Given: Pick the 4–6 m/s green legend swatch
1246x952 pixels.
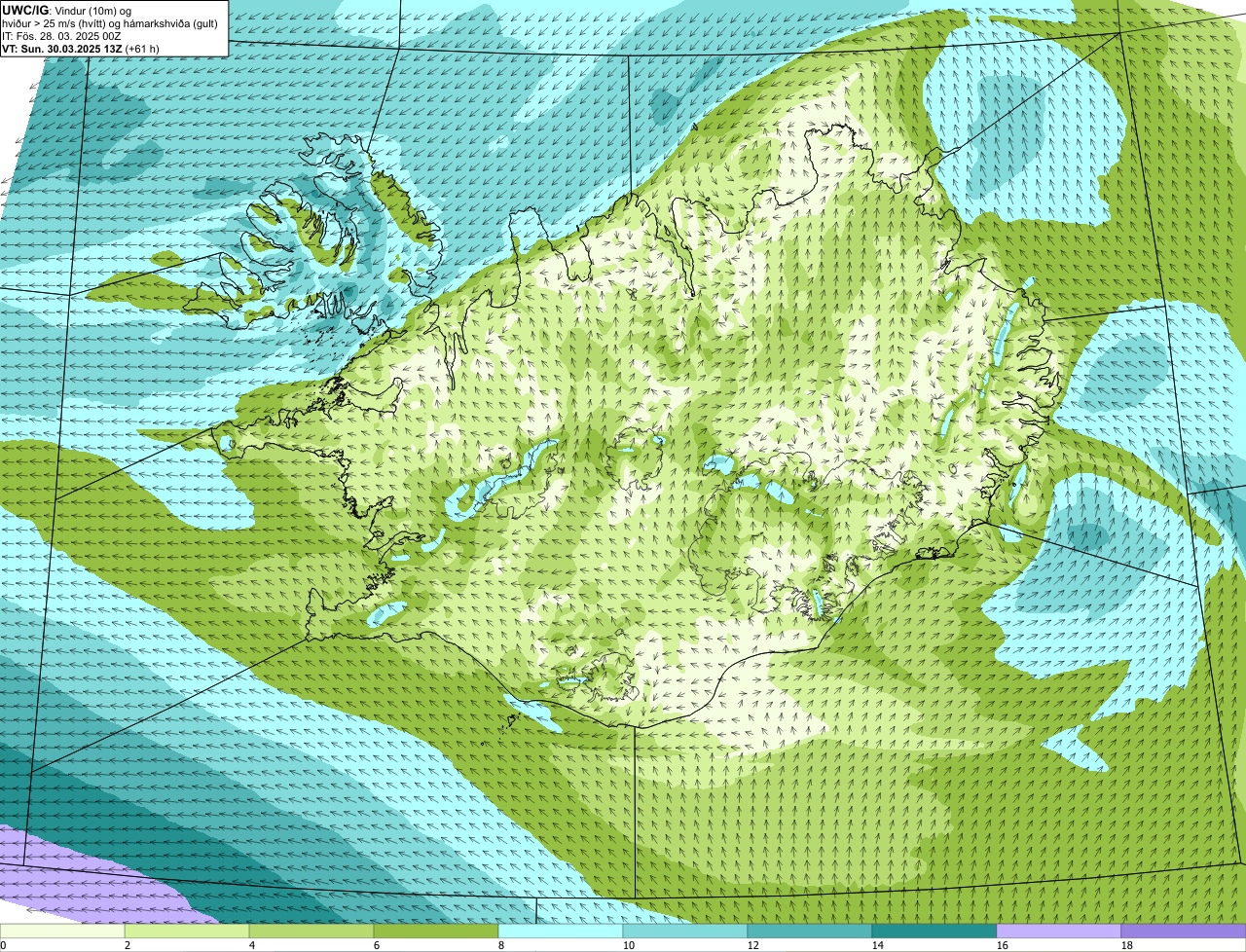Looking at the screenshot, I should coord(311,931).
